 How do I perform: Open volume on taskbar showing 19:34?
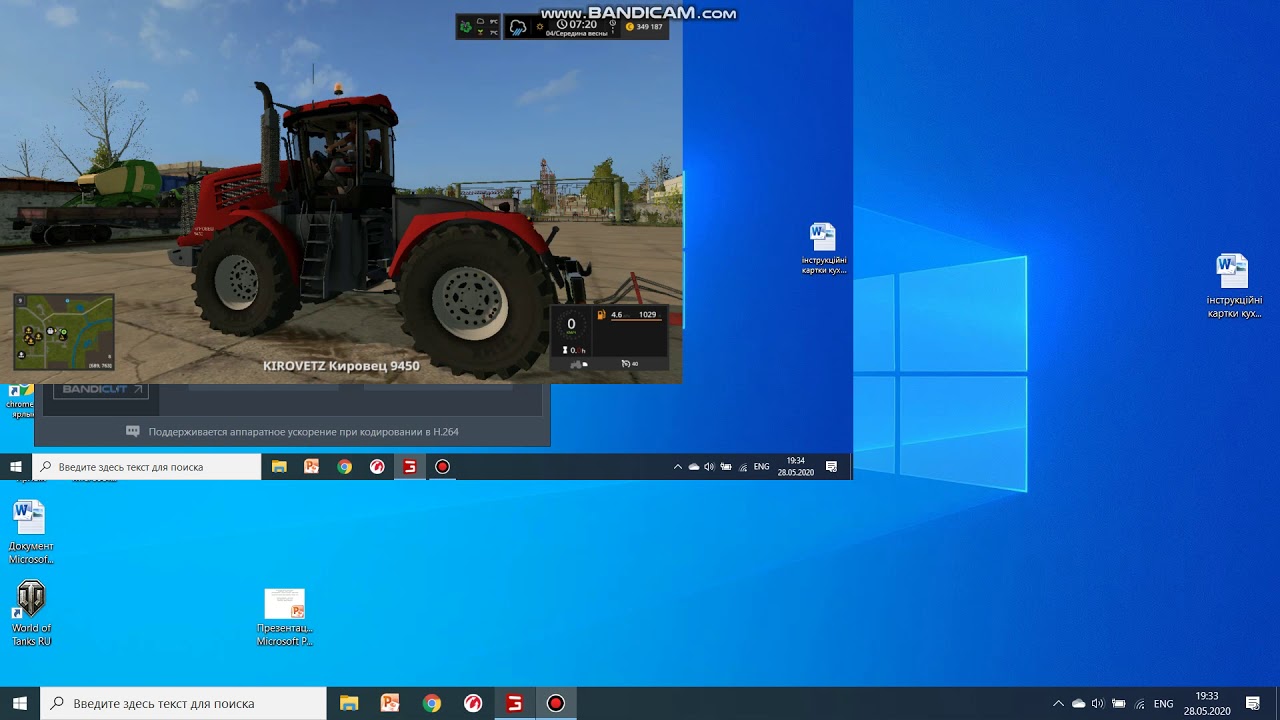coord(709,467)
